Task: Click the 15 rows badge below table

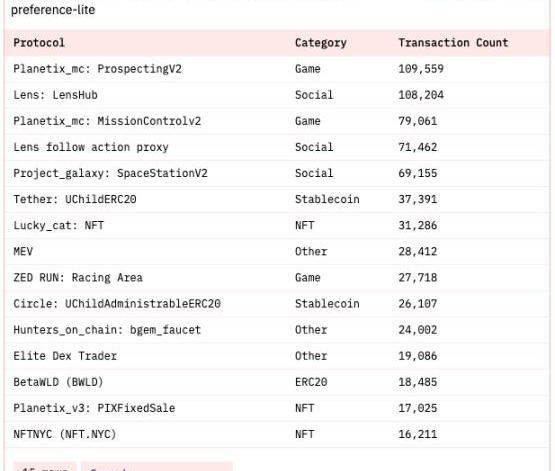Action: point(45,467)
